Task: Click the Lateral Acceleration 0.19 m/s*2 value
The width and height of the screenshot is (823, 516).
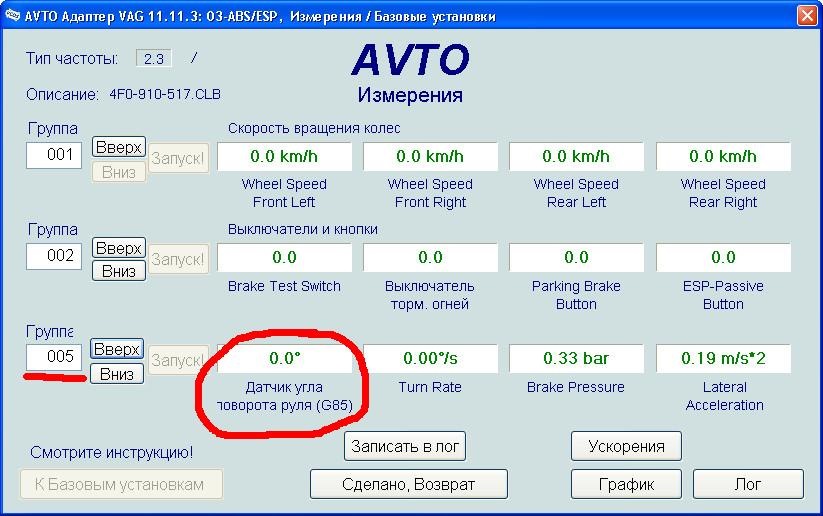Action: [723, 358]
